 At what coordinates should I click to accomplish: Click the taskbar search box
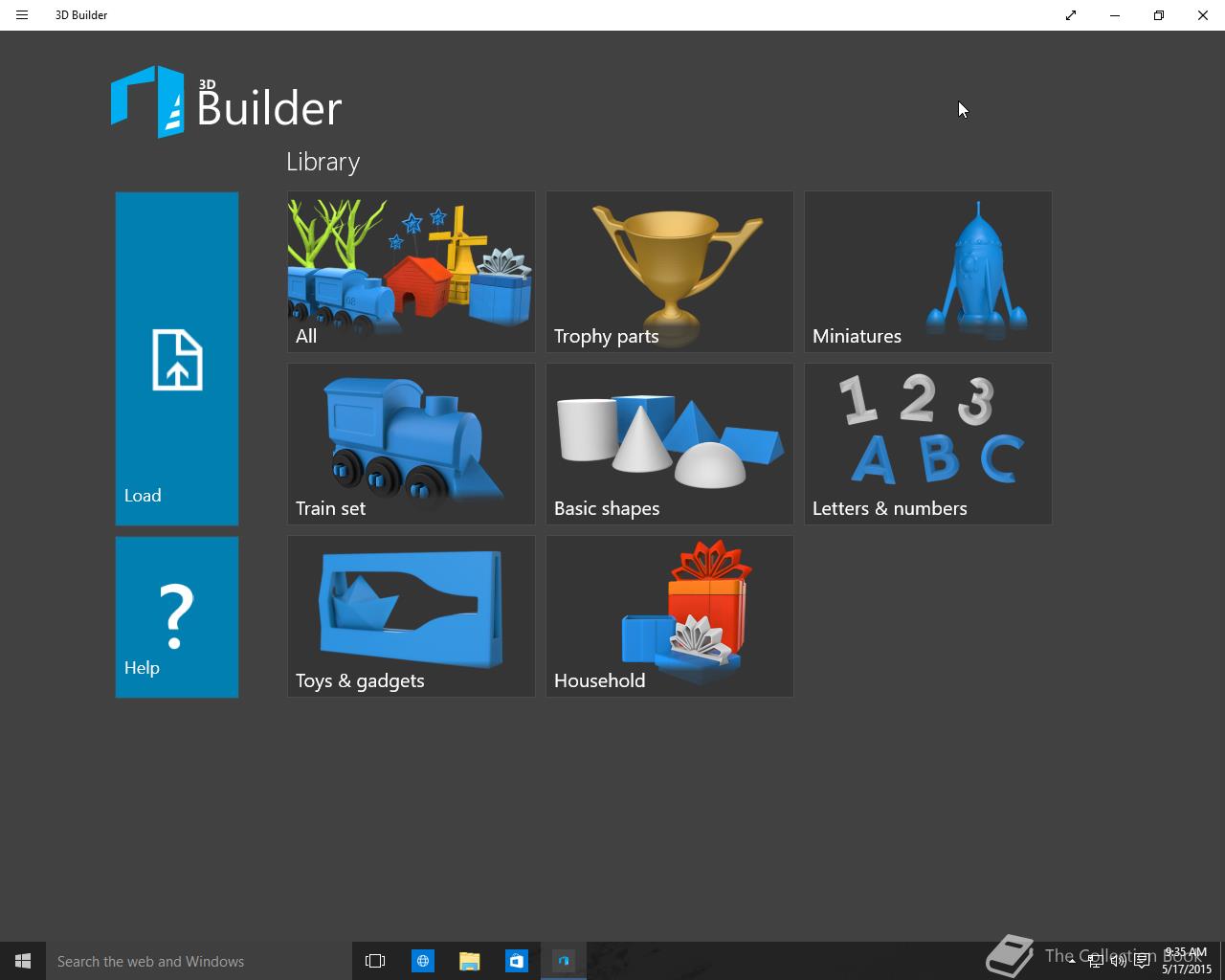[199, 961]
